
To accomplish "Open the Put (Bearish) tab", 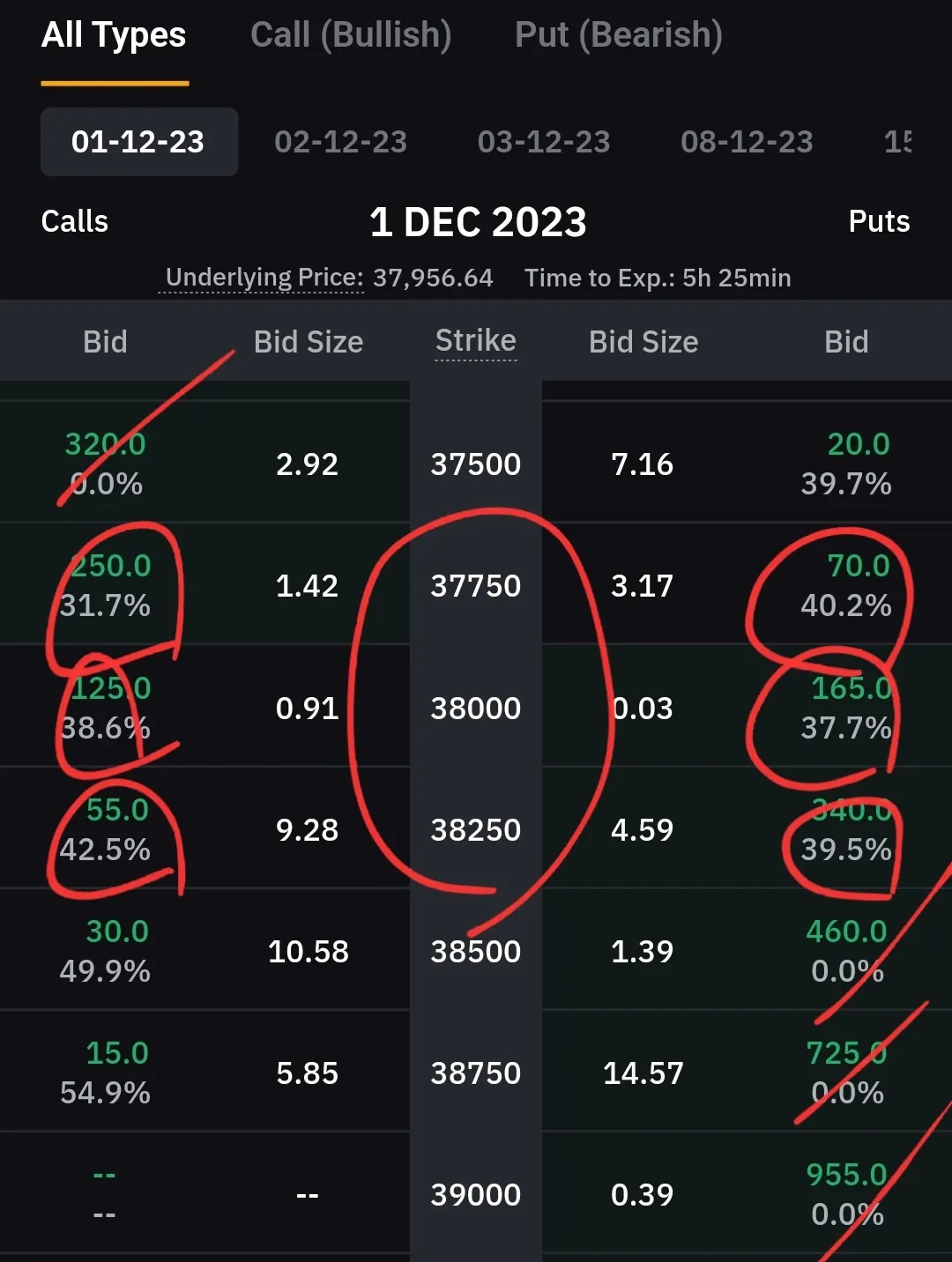I will pos(618,35).
